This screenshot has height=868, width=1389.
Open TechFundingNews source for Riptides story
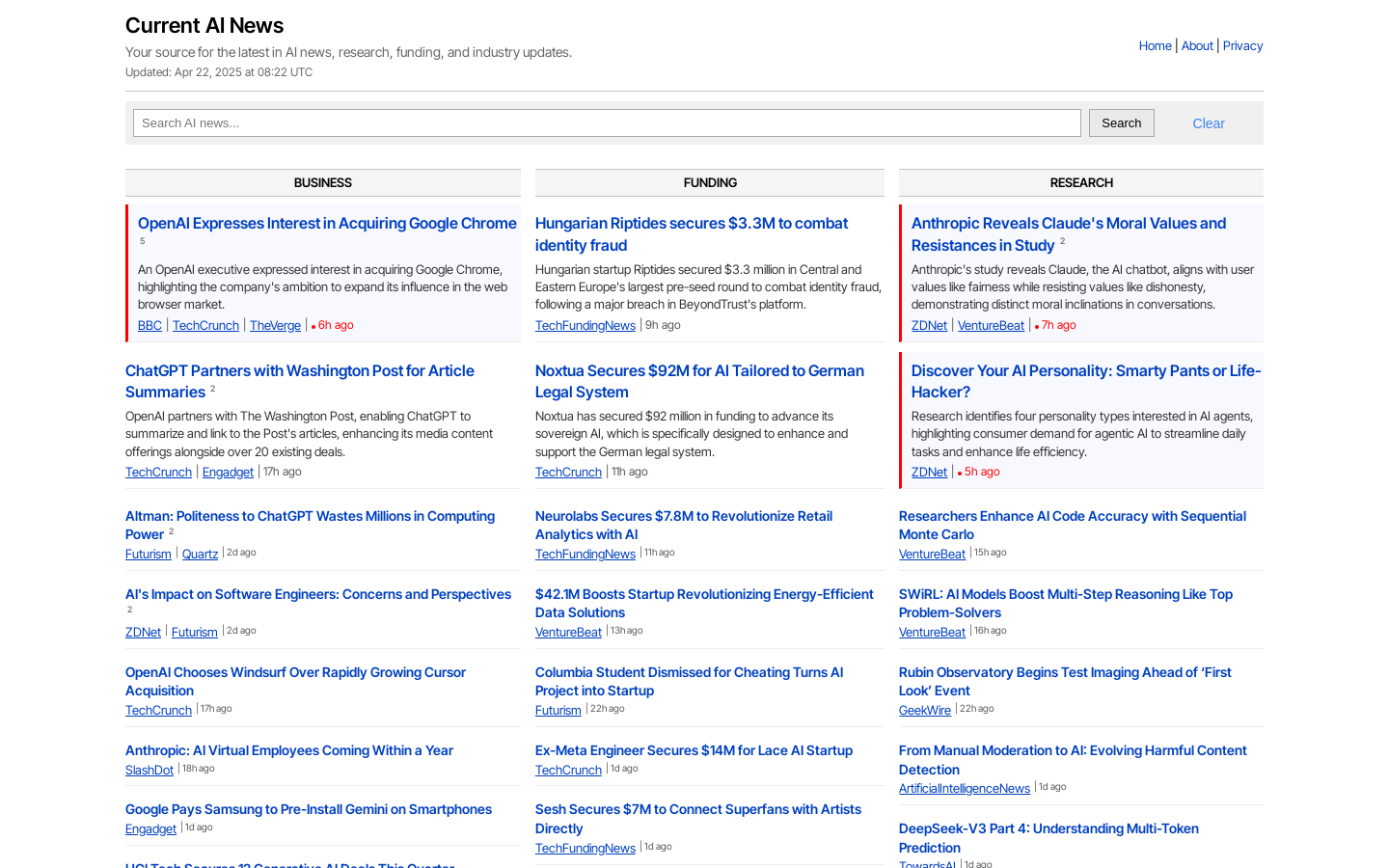(586, 325)
